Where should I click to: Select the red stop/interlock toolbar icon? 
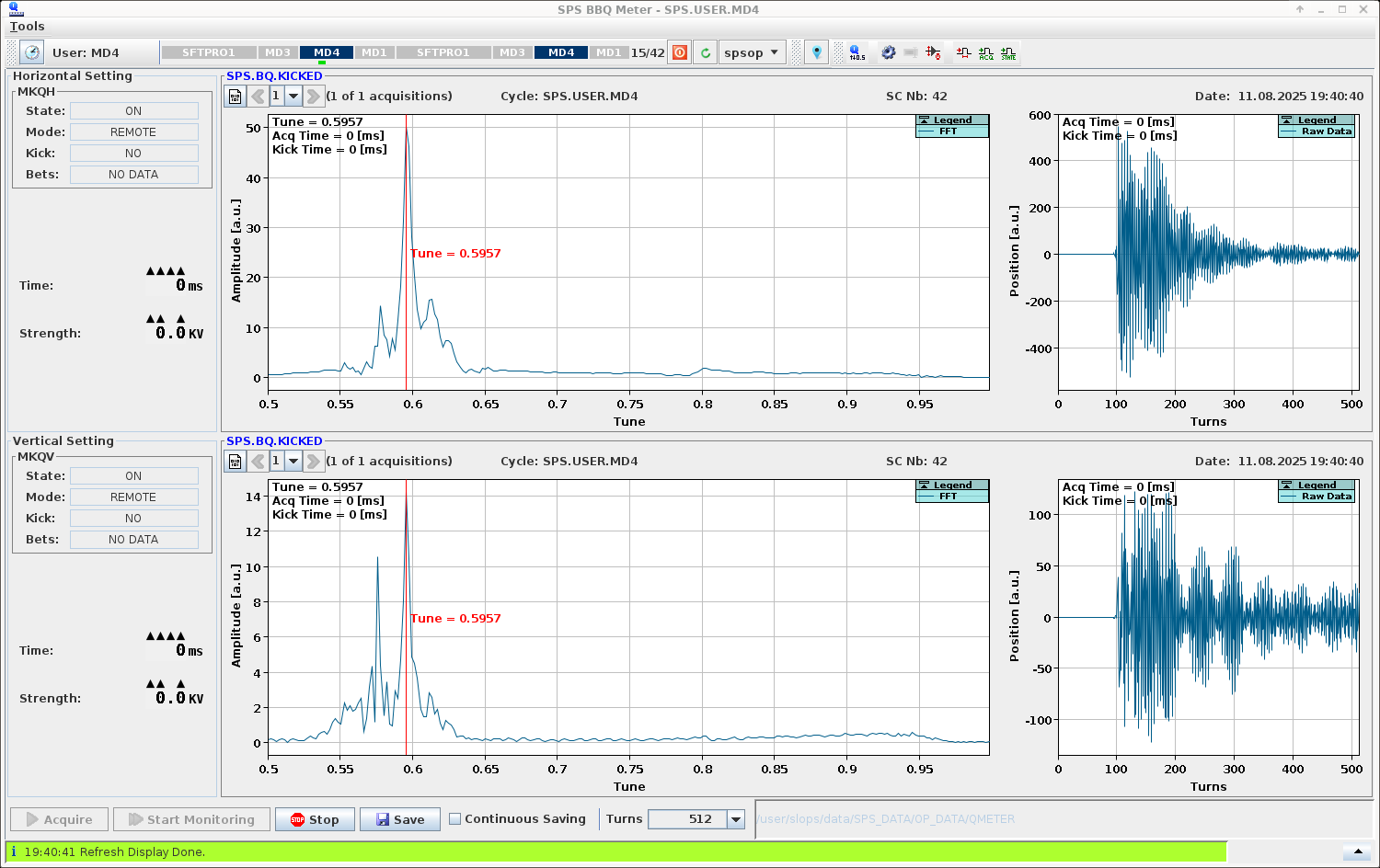coord(679,52)
